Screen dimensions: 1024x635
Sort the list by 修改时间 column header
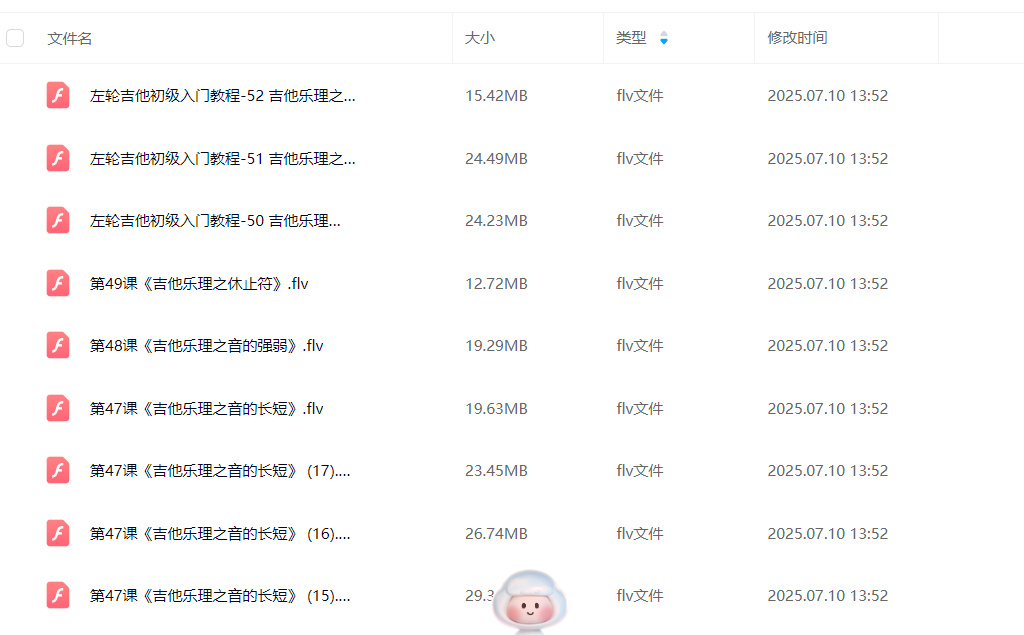(797, 38)
